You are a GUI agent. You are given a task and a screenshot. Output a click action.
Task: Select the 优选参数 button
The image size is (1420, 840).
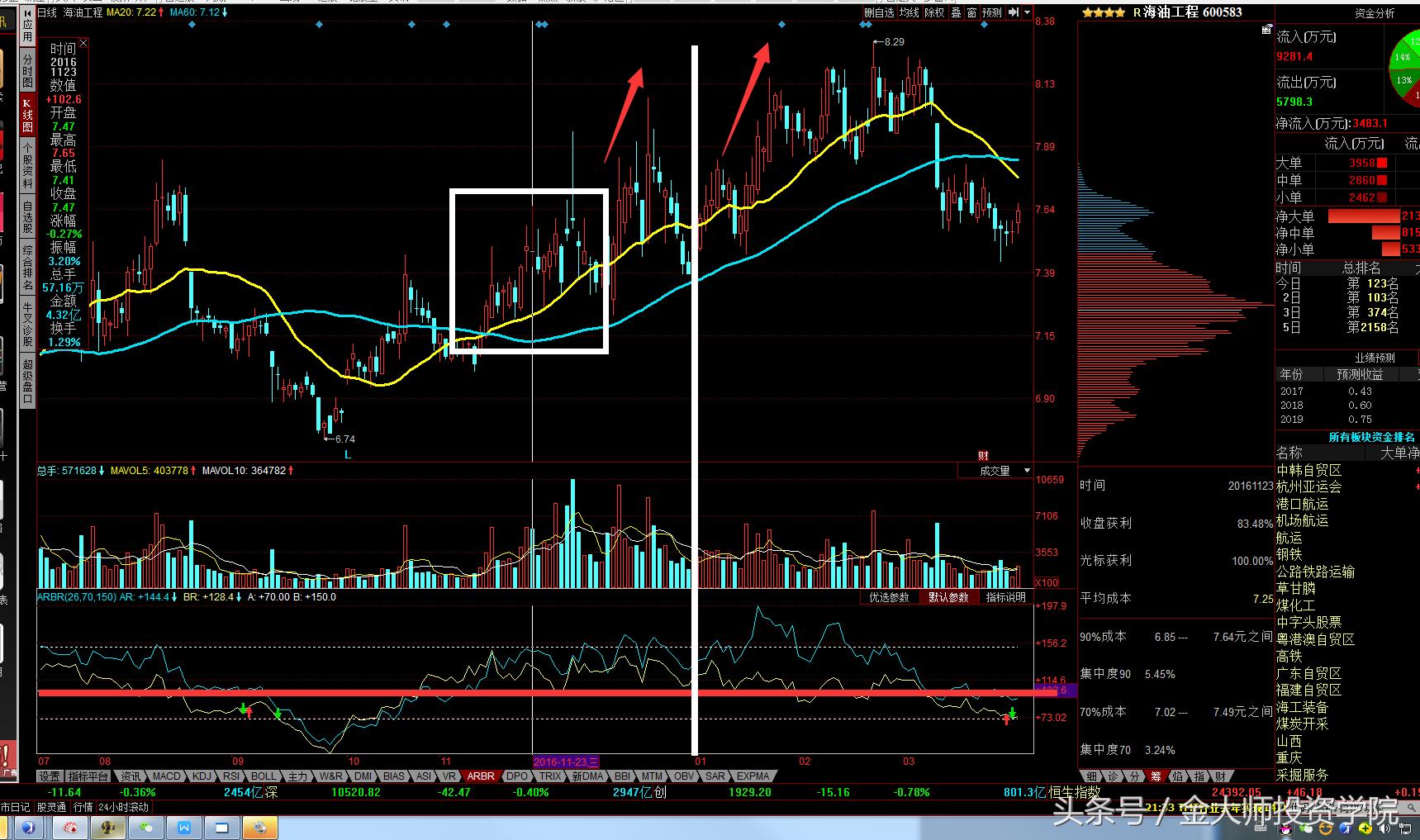pyautogui.click(x=889, y=597)
